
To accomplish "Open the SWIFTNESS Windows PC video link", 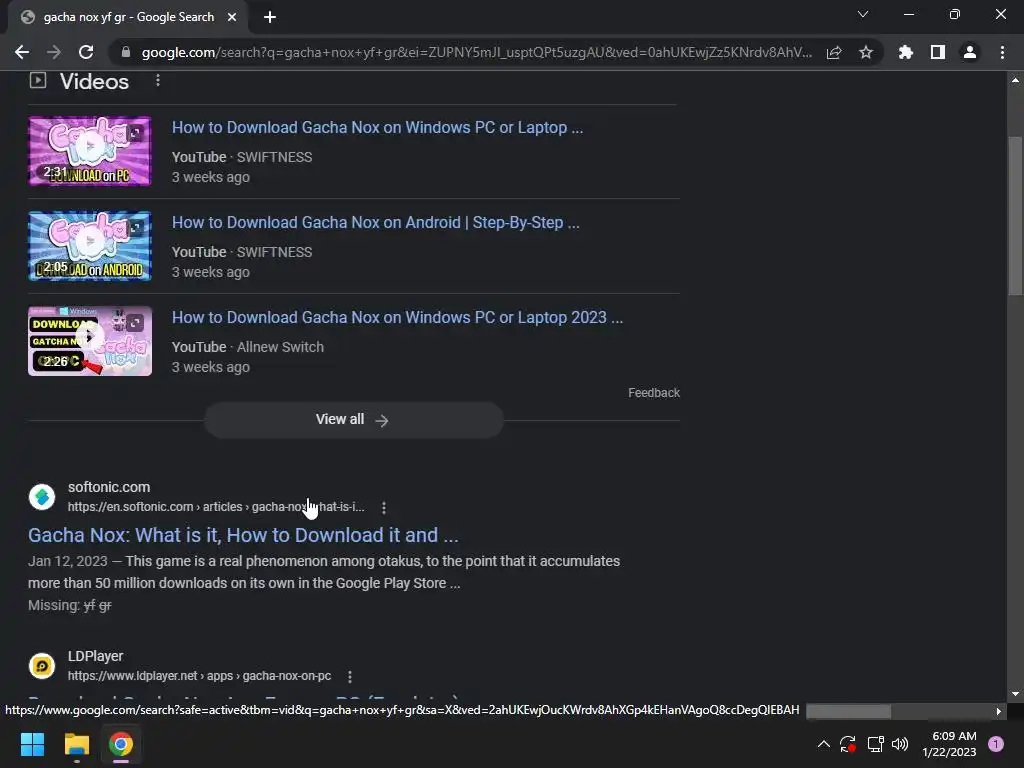I will coord(377,127).
